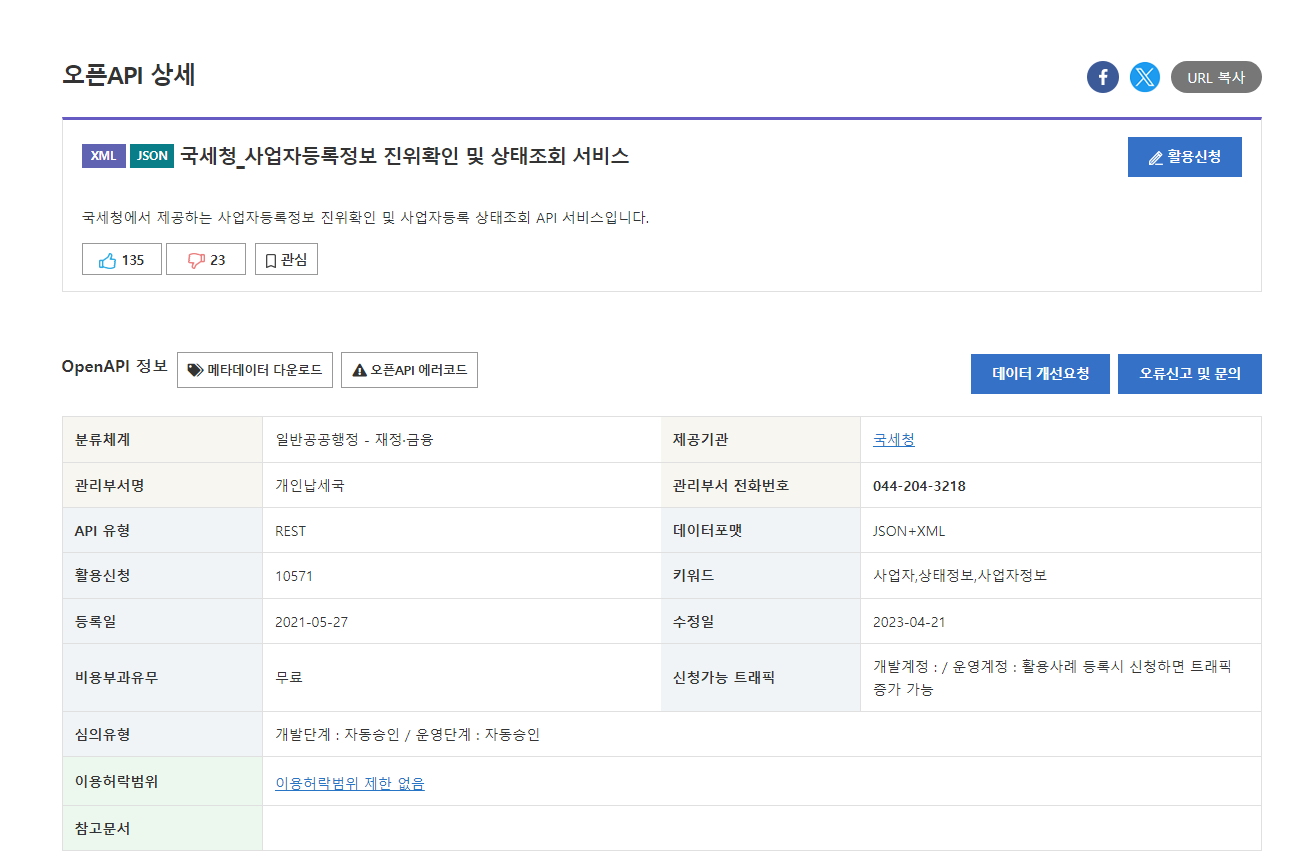Click the 이용허락범위 header cell
The height and width of the screenshot is (865, 1311).
tap(162, 781)
